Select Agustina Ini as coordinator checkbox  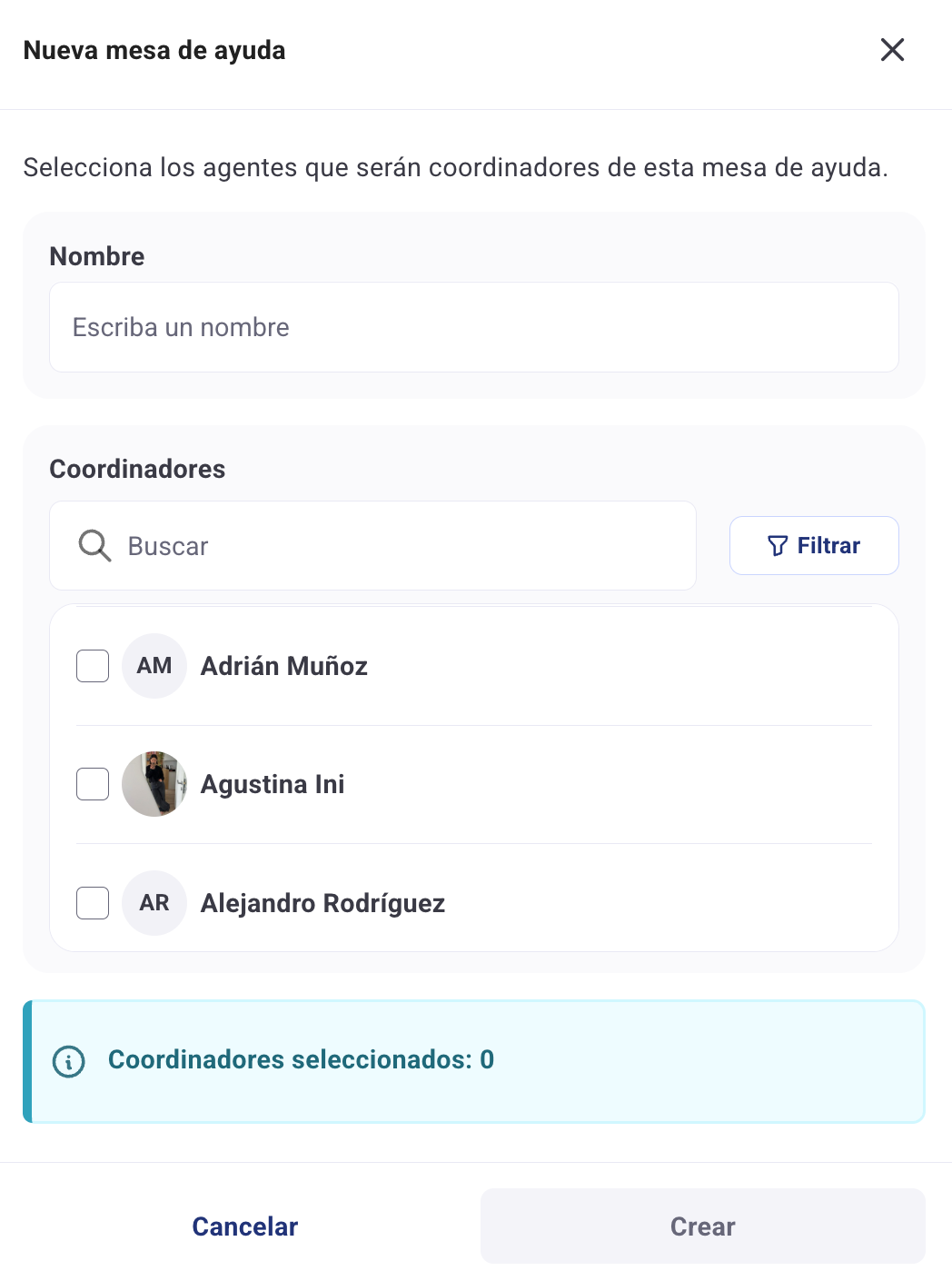click(x=93, y=784)
